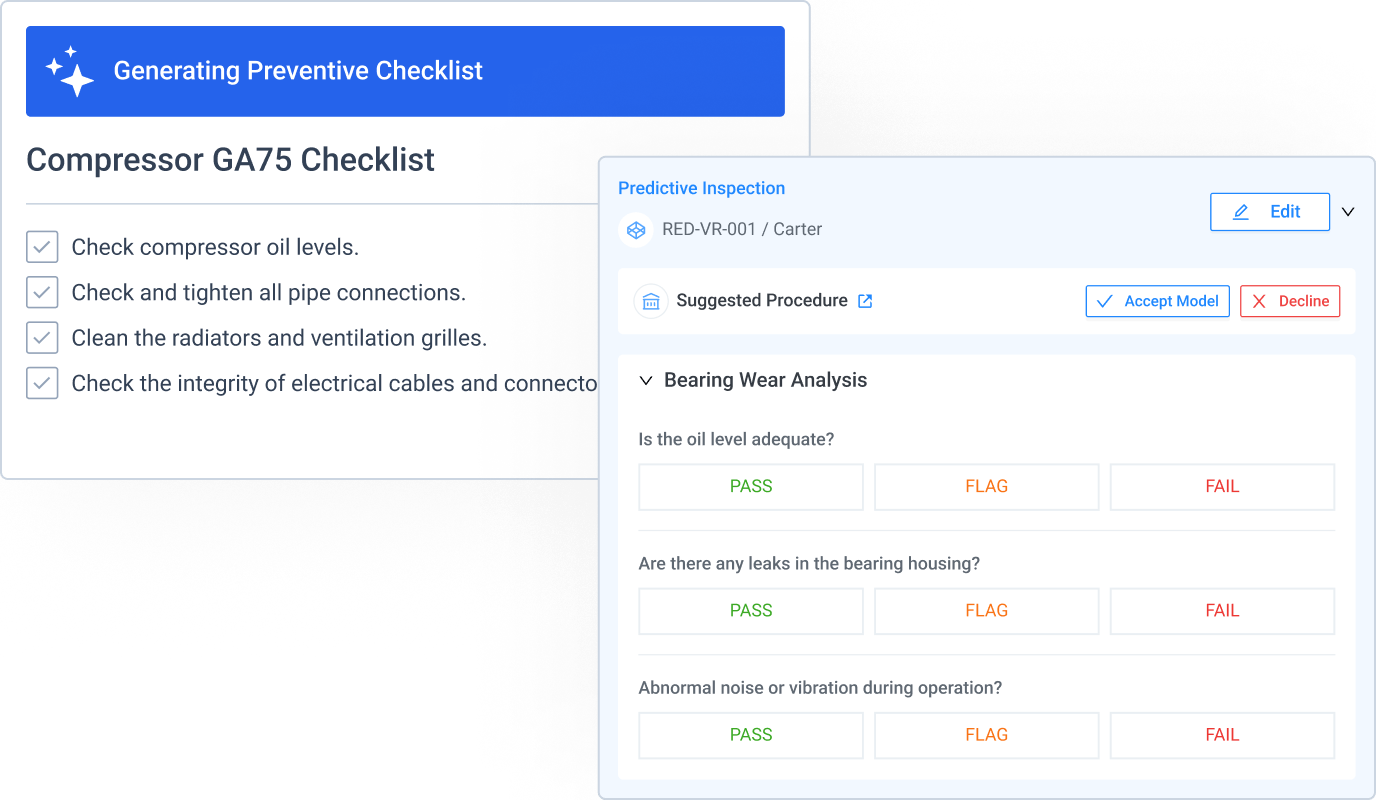This screenshot has width=1376, height=800.
Task: Toggle checkbox for electrical cables integrity item
Action: 42,383
